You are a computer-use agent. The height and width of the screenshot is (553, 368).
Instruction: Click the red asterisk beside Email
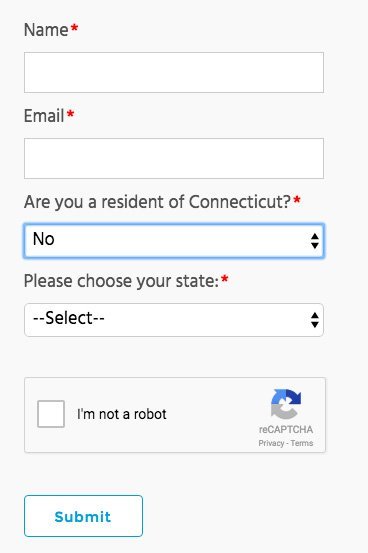pyautogui.click(x=70, y=114)
